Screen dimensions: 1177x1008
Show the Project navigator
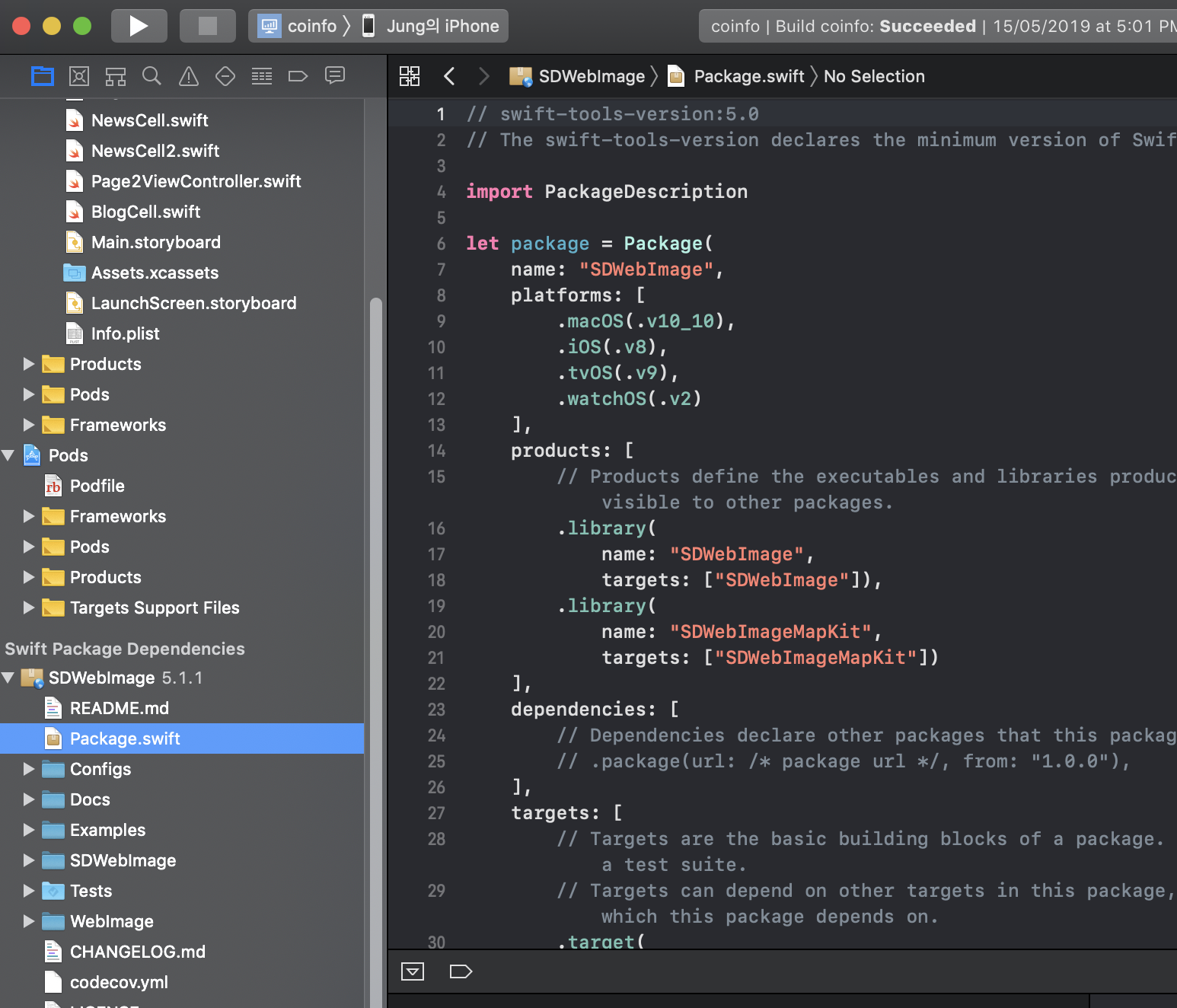click(43, 76)
